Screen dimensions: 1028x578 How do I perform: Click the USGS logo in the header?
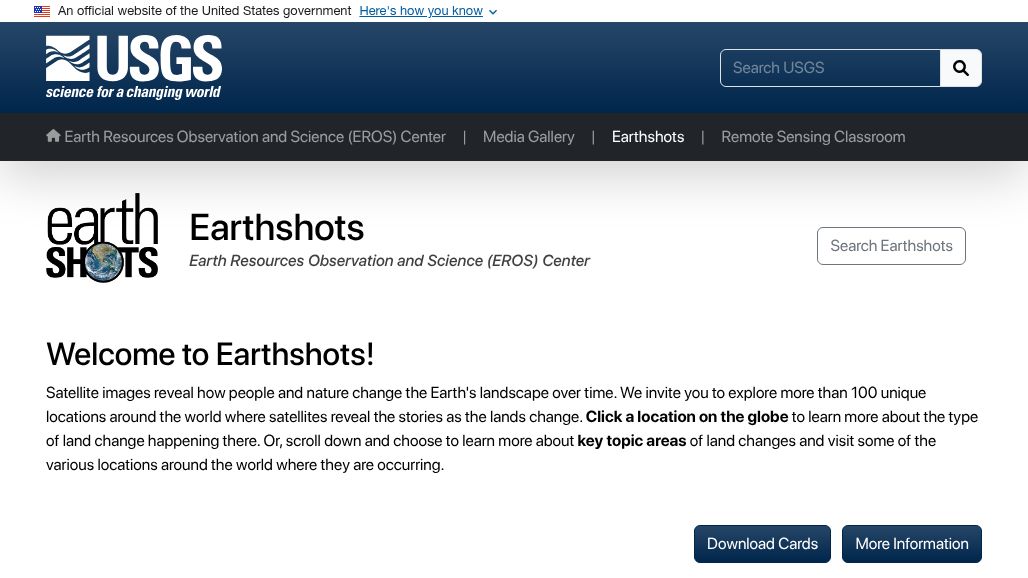[x=134, y=67]
